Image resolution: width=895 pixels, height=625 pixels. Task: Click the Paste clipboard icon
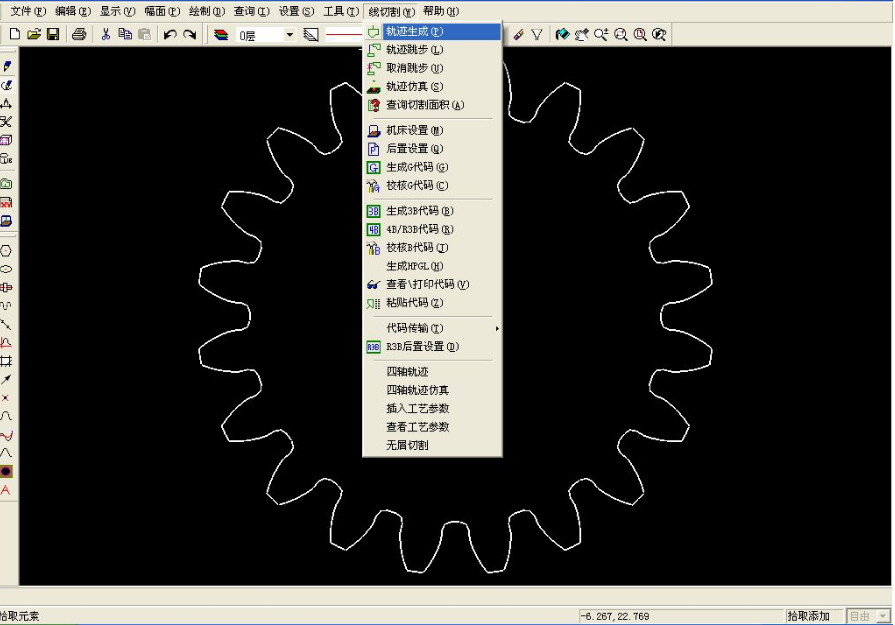(x=144, y=34)
